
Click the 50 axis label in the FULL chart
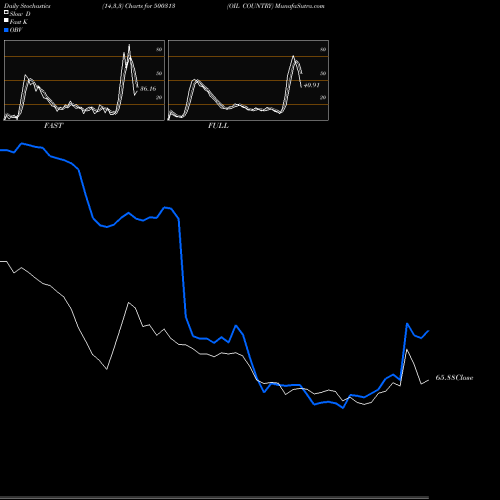click(x=323, y=73)
